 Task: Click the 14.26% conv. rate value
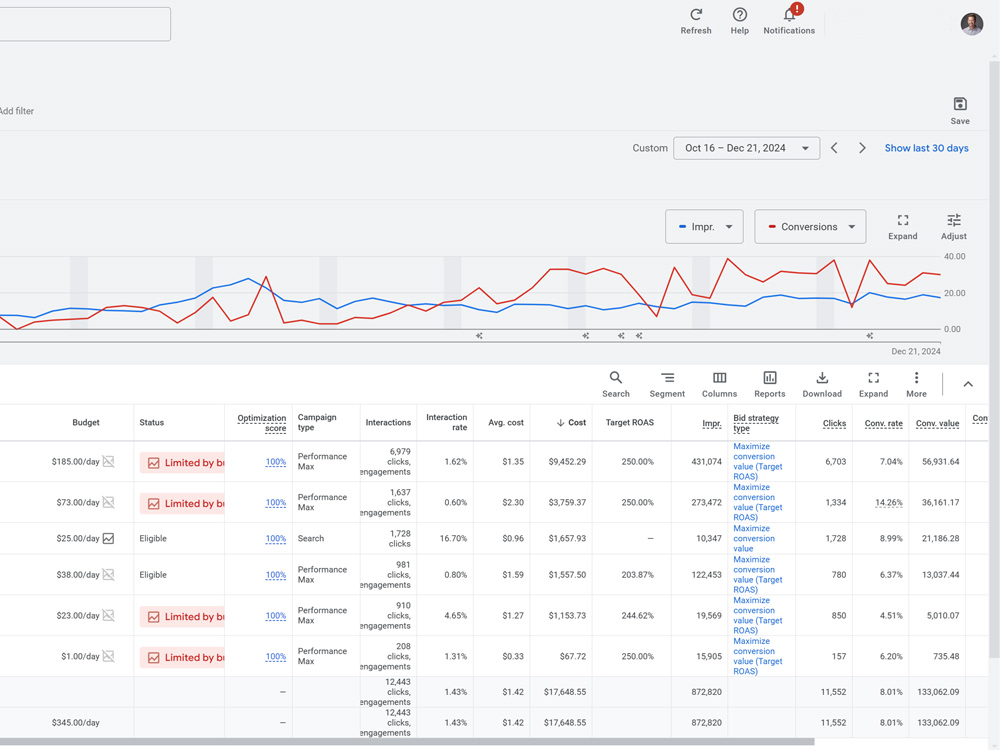pyautogui.click(x=888, y=502)
